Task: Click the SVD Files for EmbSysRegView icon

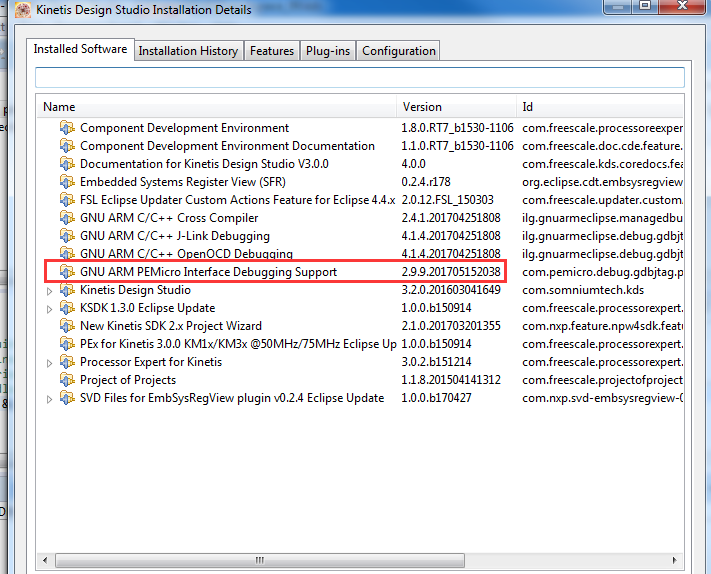Action: coord(67,398)
